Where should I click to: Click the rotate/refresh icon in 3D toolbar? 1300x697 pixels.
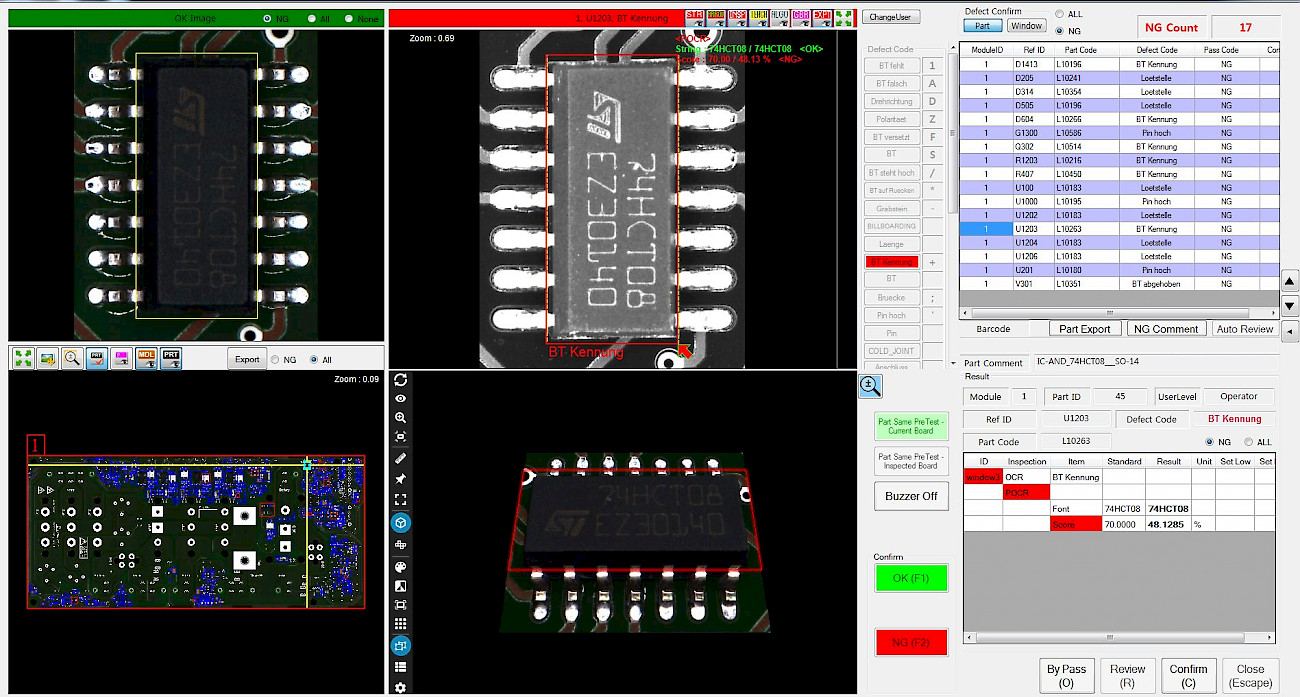click(401, 379)
